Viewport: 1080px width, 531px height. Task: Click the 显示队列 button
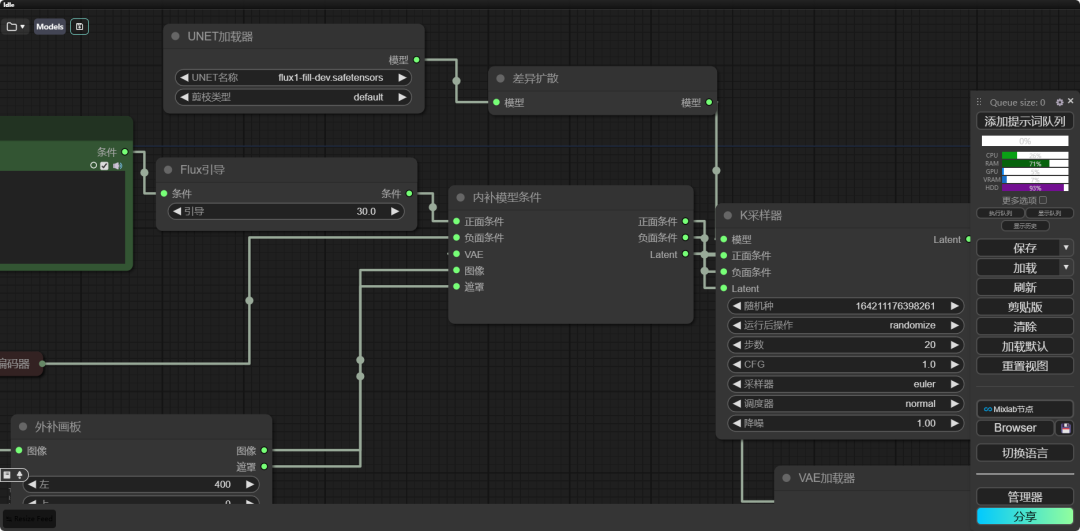tap(1050, 214)
